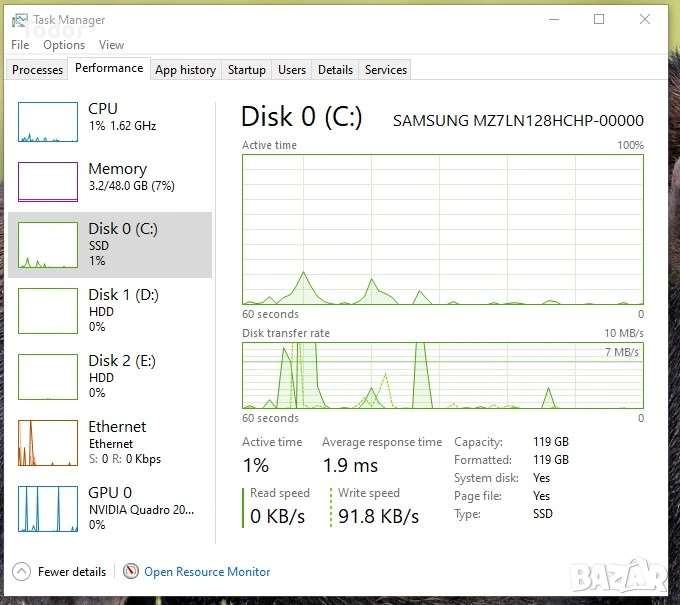Select the CPU usage mini graph
The height and width of the screenshot is (605, 680).
point(48,122)
